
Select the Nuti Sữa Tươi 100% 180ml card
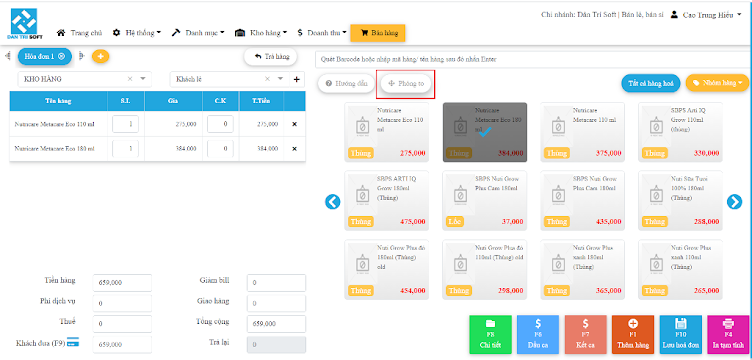pyautogui.click(x=680, y=201)
